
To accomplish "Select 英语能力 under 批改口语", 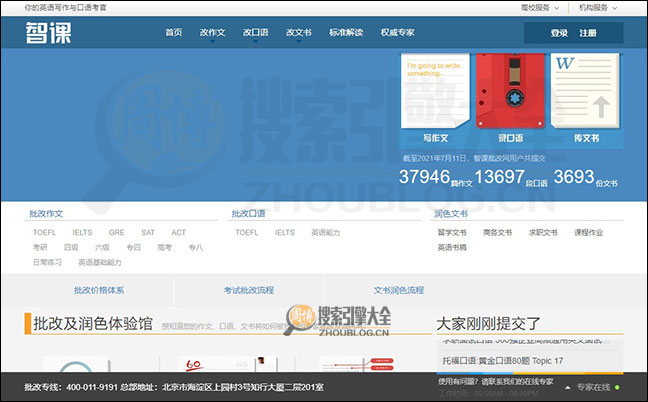I will coord(326,233).
